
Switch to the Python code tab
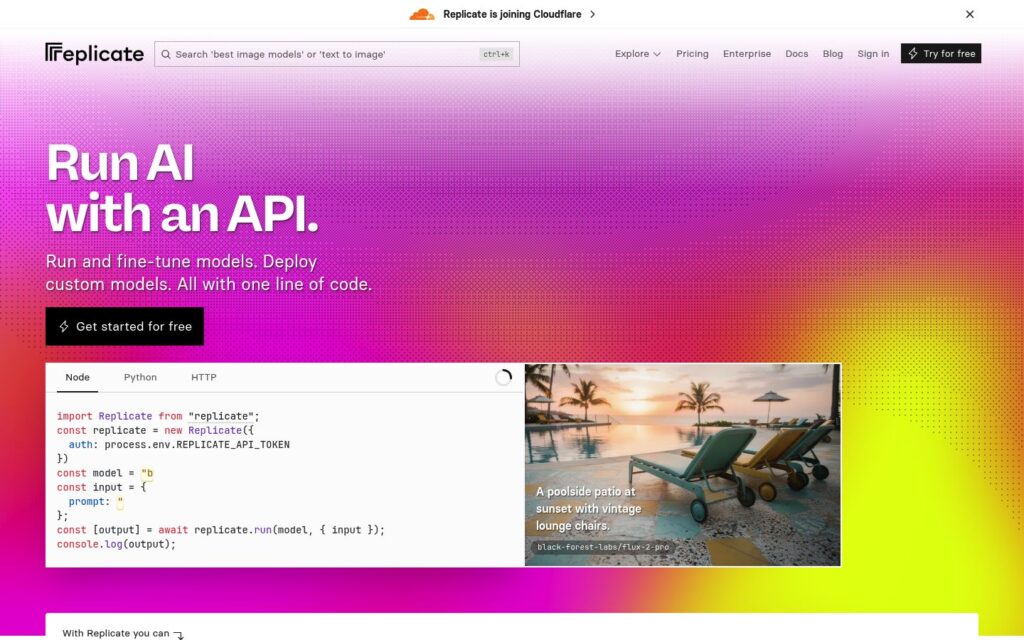(x=140, y=377)
